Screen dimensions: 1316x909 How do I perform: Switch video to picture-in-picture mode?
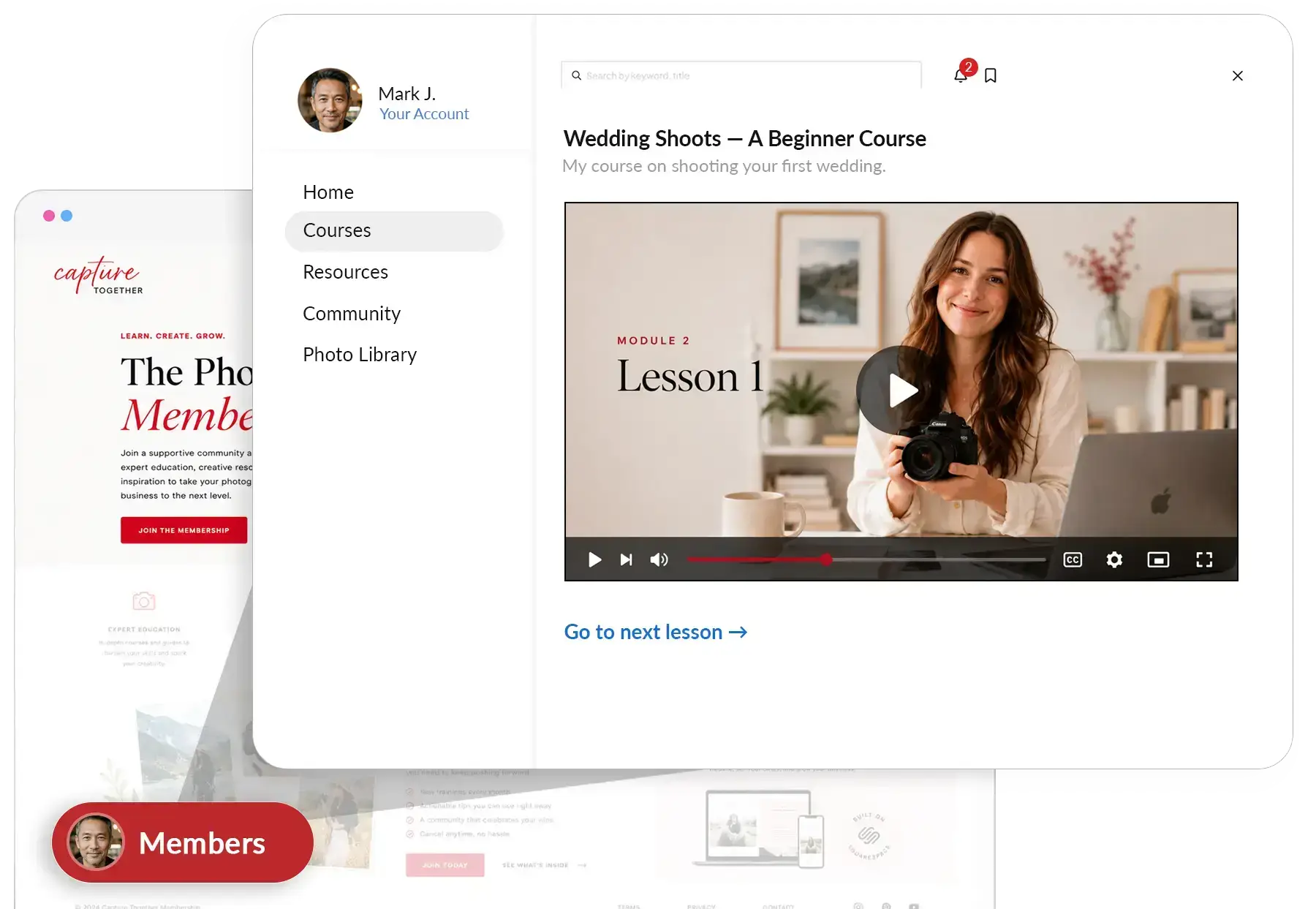click(1158, 559)
